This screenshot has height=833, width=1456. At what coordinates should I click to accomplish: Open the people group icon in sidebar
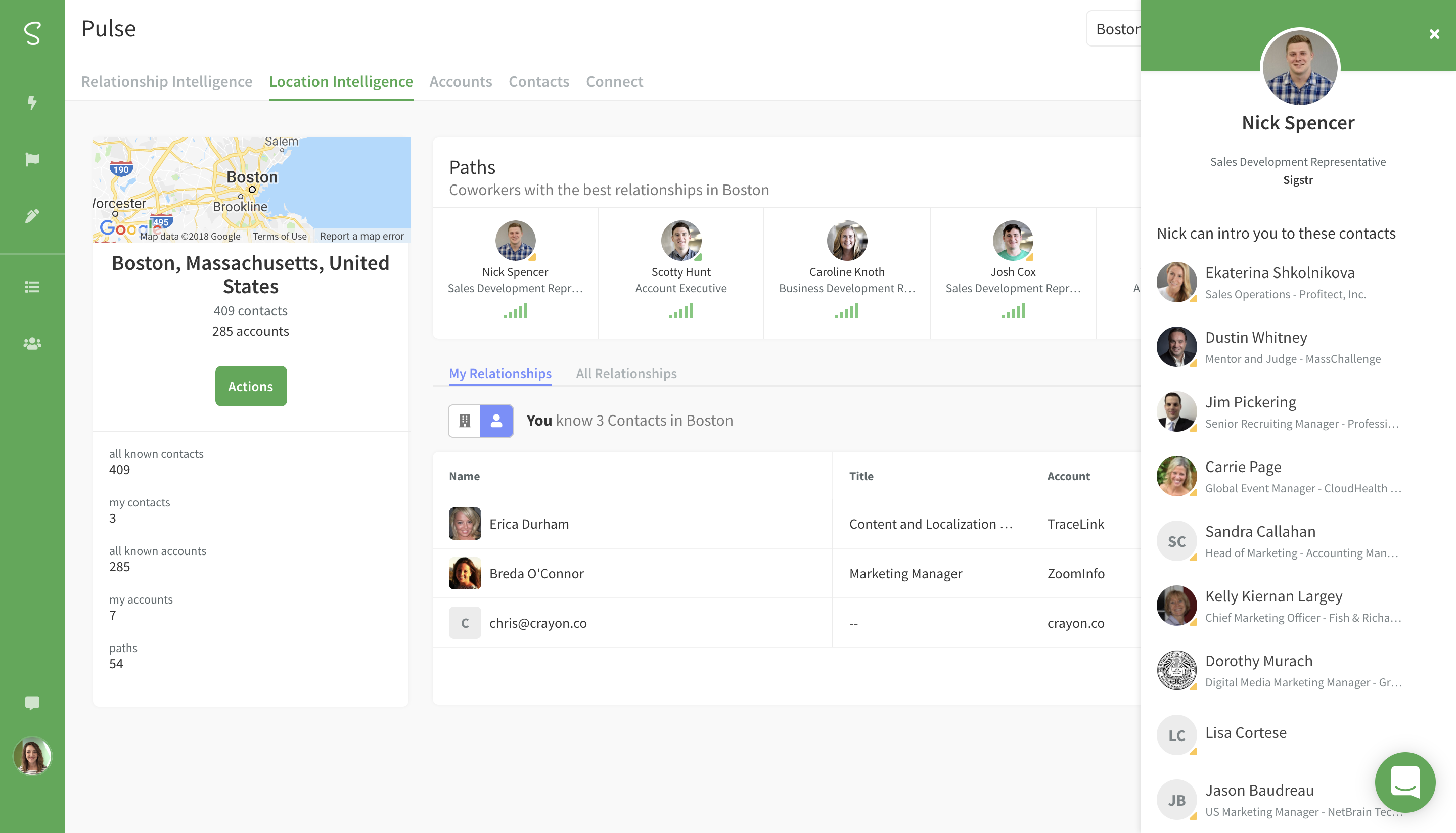click(x=32, y=343)
